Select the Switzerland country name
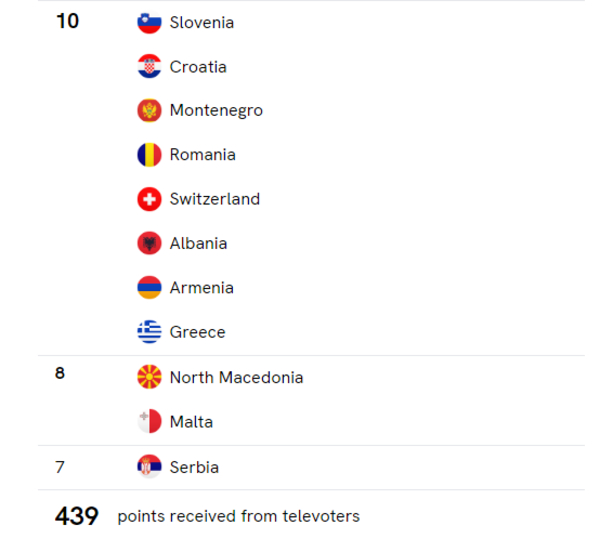Image resolution: width=600 pixels, height=552 pixels. tap(214, 199)
